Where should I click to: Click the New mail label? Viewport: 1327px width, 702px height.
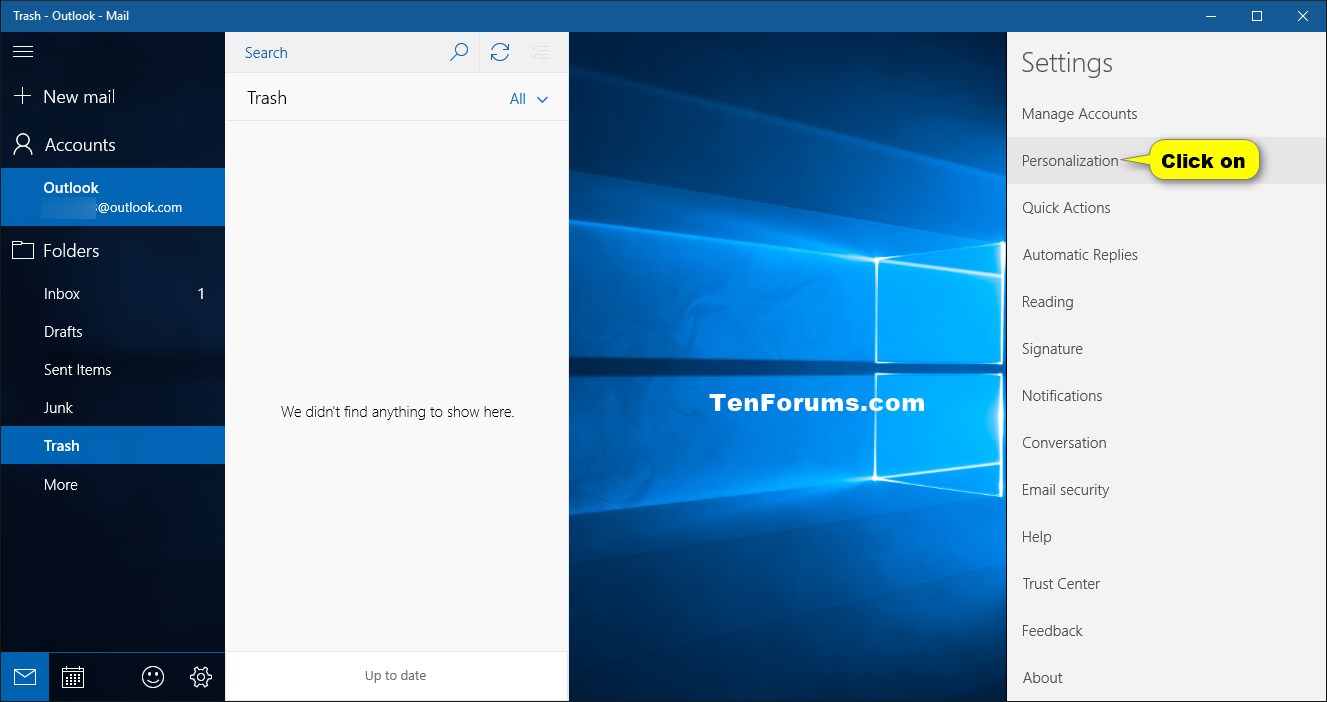tap(79, 97)
